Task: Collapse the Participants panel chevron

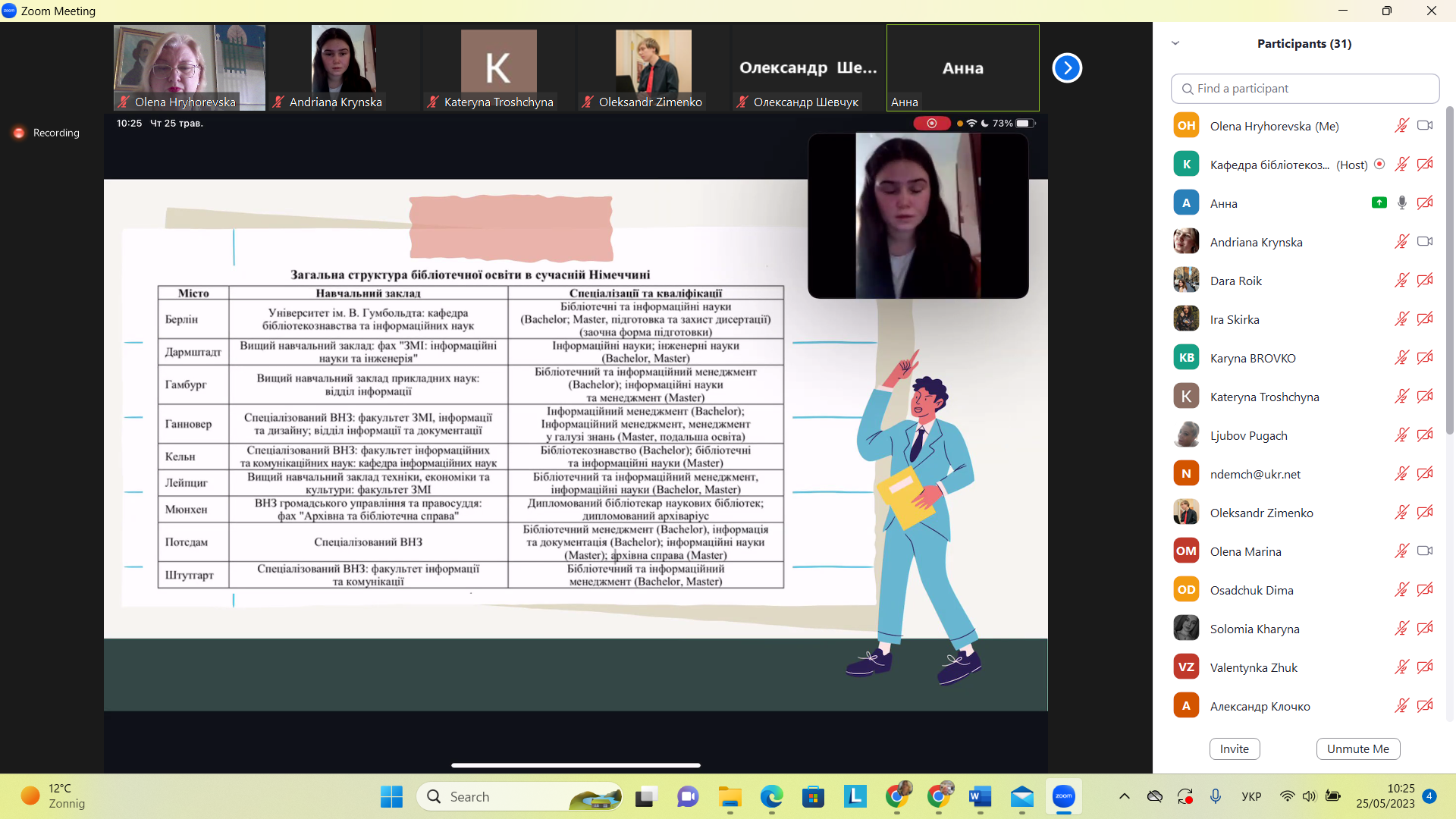Action: click(1175, 43)
